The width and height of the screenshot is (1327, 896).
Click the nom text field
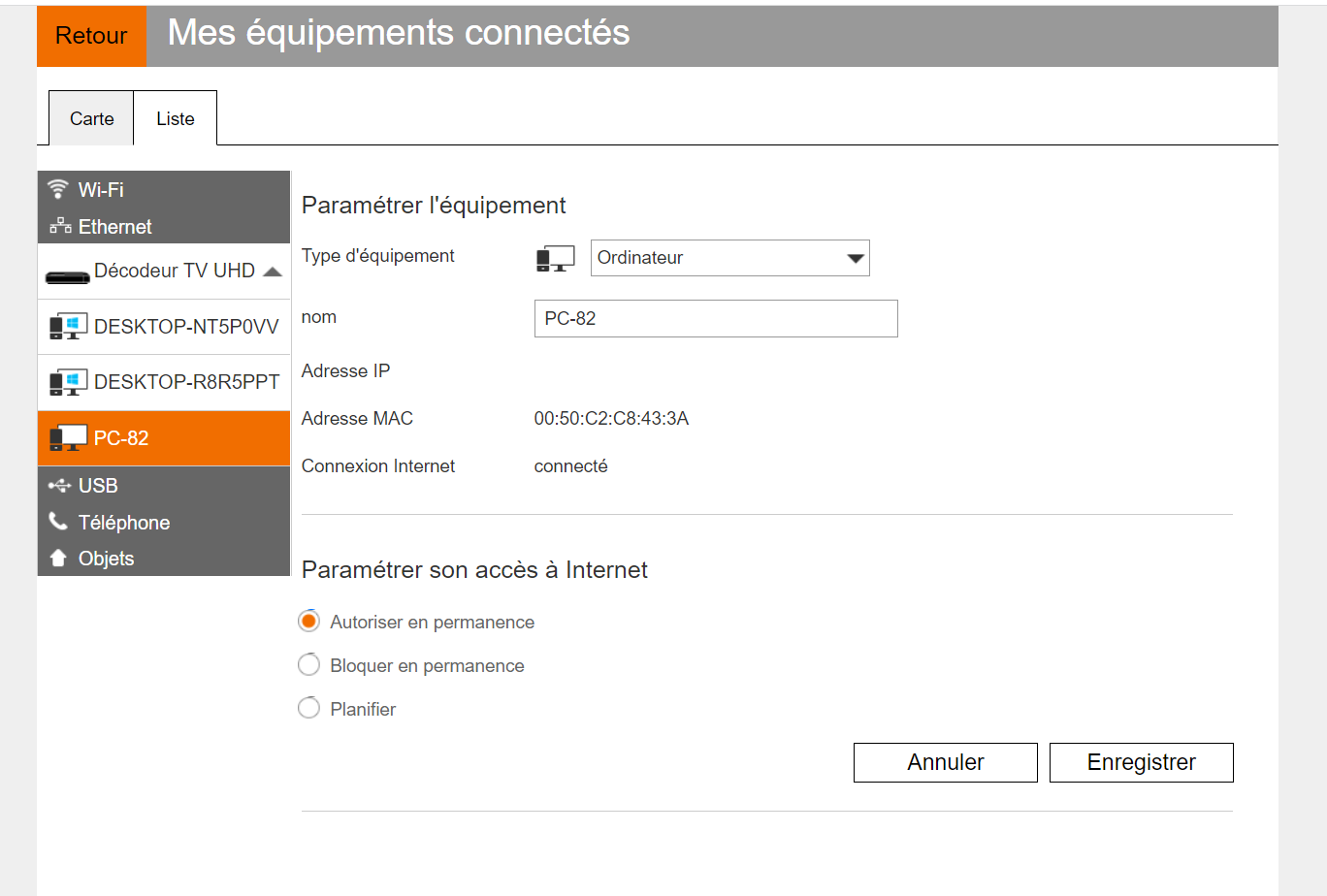715,318
